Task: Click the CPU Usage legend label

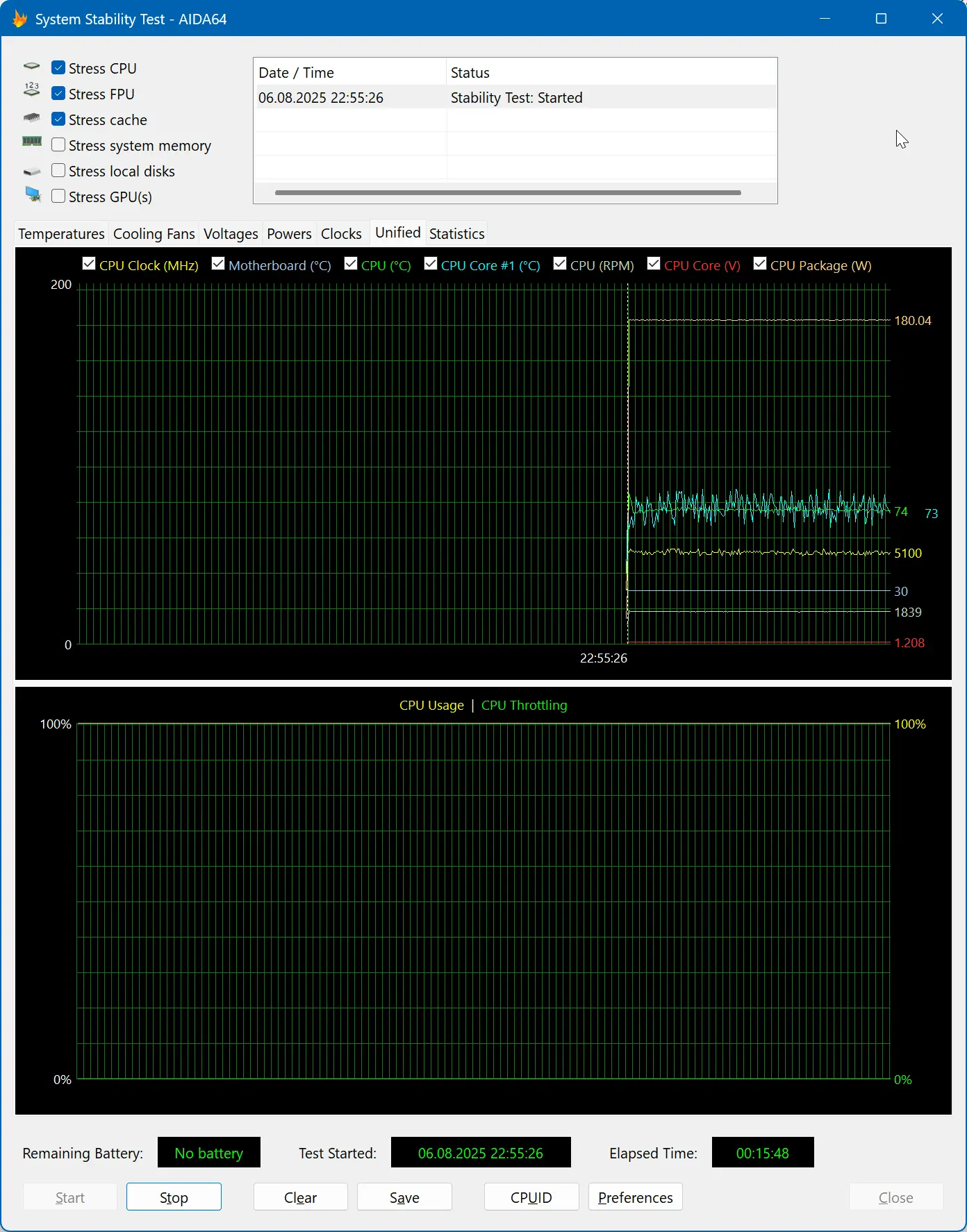Action: [x=431, y=706]
